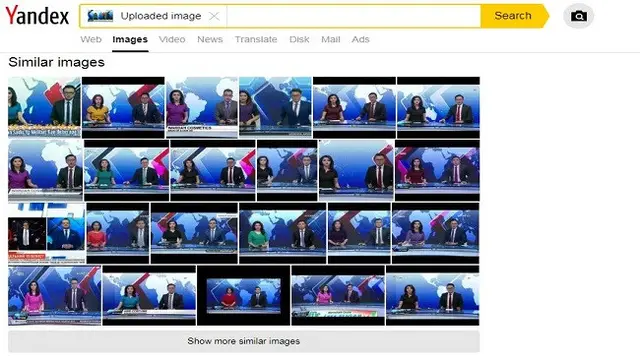Screen dimensions: 640x360
Task: Open second-row thumbnail with green-dressed anchor
Action: (126, 171)
